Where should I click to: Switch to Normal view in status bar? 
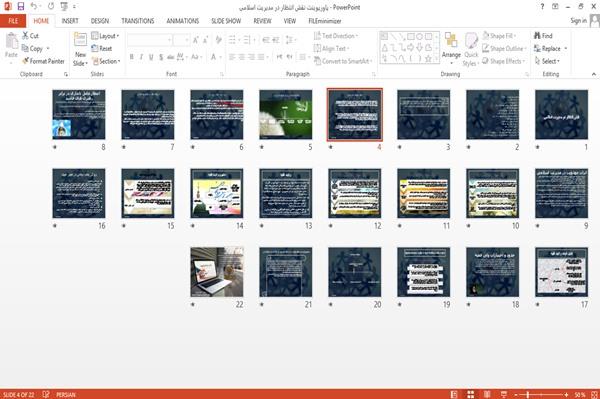click(x=454, y=394)
